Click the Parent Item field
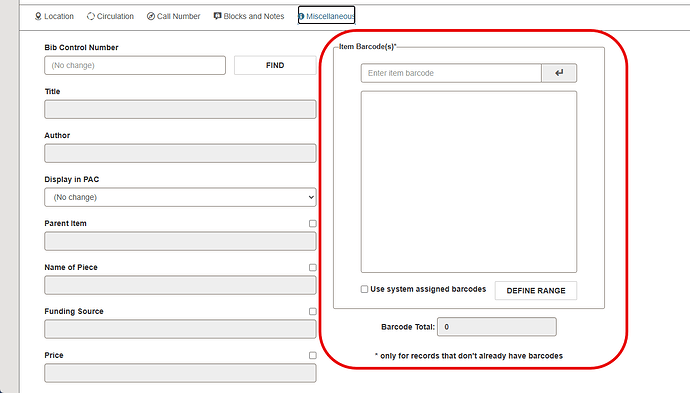The image size is (690, 393). (x=180, y=241)
